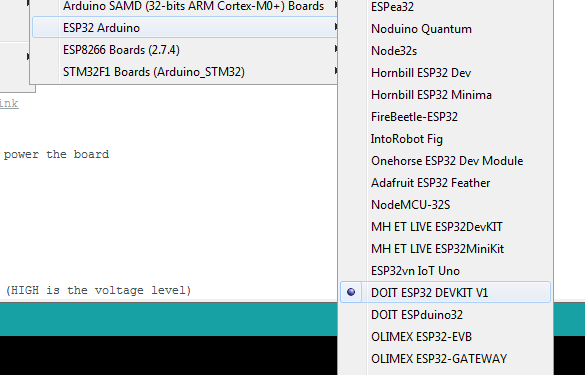Select the Noduino Quantum board

[445, 29]
